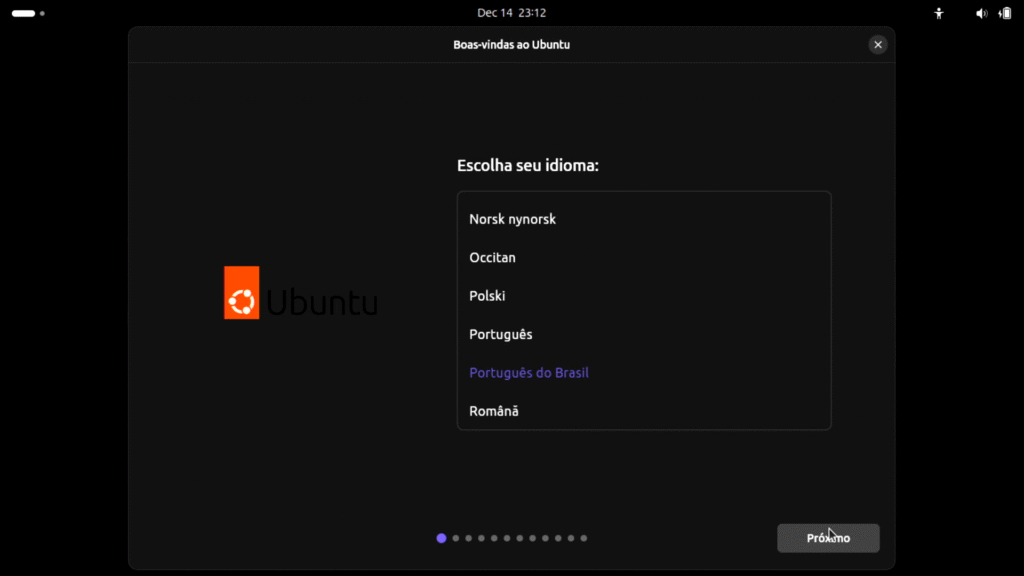The width and height of the screenshot is (1024, 576).
Task: Select Norsk nynorsk from language list
Action: [513, 219]
